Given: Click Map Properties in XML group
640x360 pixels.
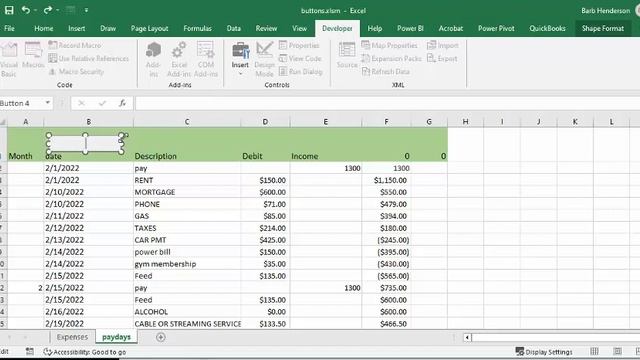Looking at the screenshot, I should click(390, 45).
